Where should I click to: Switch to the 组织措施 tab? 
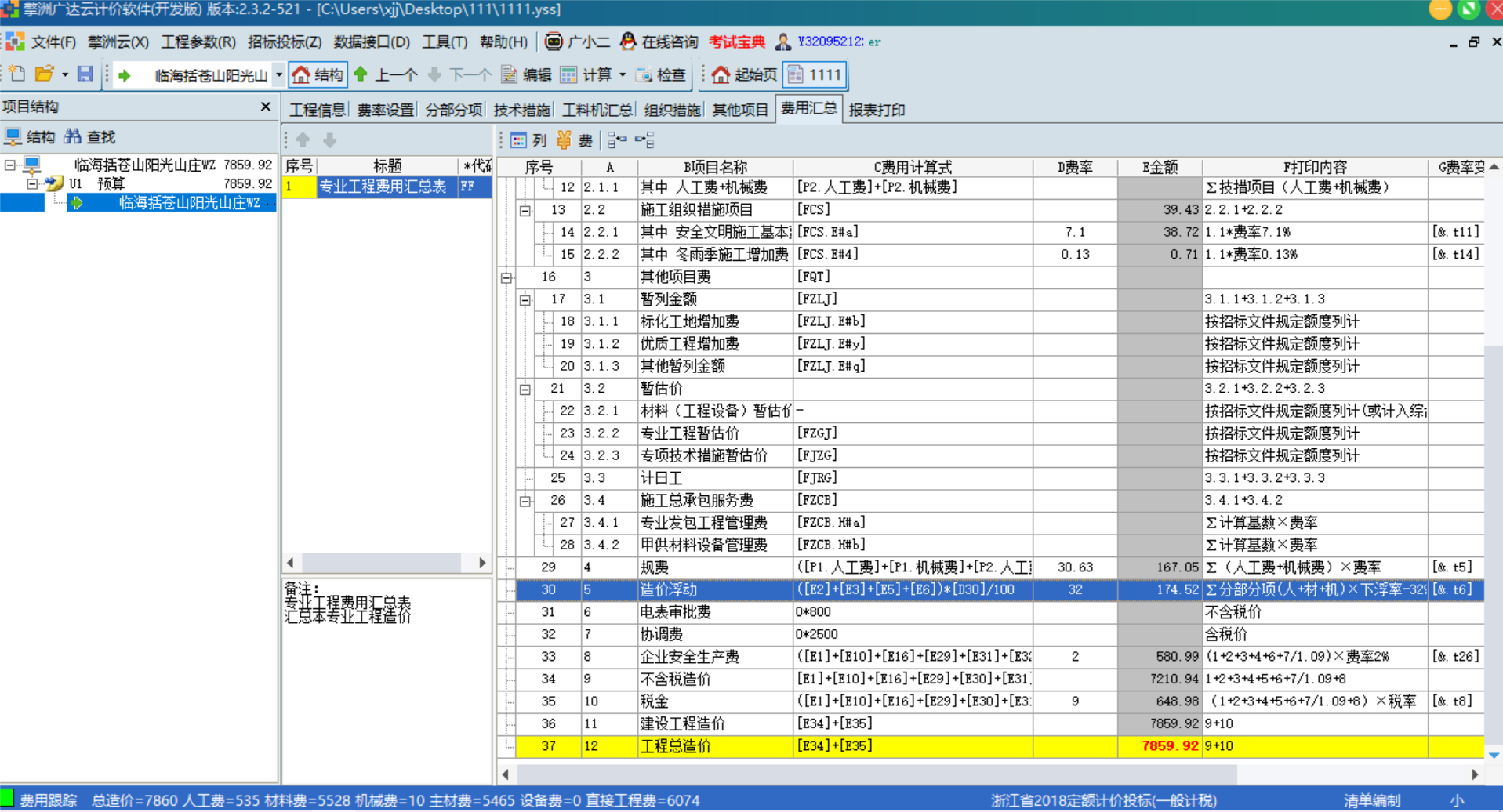point(672,110)
